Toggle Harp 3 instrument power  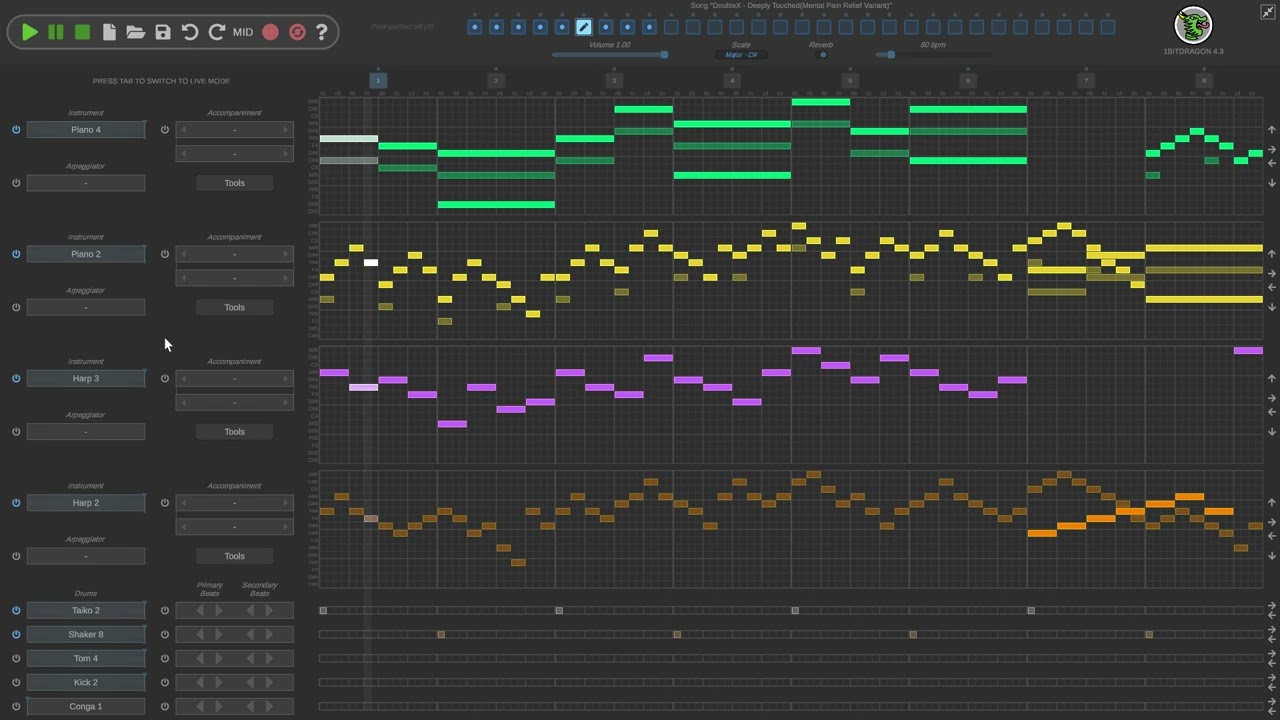[16, 378]
